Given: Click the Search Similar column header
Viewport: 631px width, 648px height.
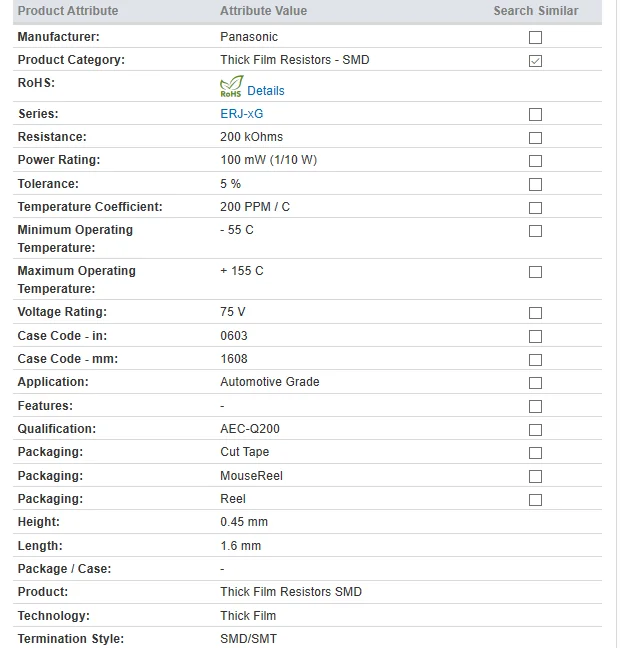Looking at the screenshot, I should pyautogui.click(x=536, y=11).
